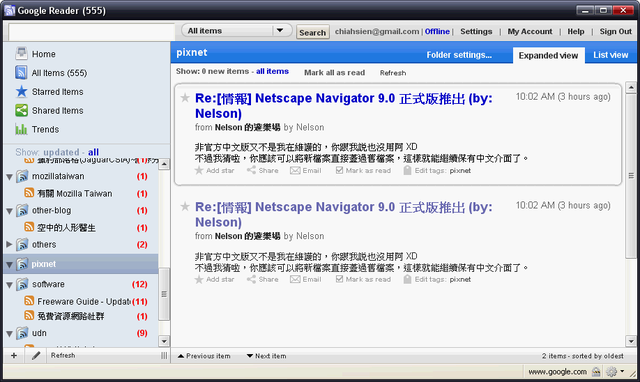Click Email envelope icon on second article
This screenshot has height=382, width=640.
[295, 279]
